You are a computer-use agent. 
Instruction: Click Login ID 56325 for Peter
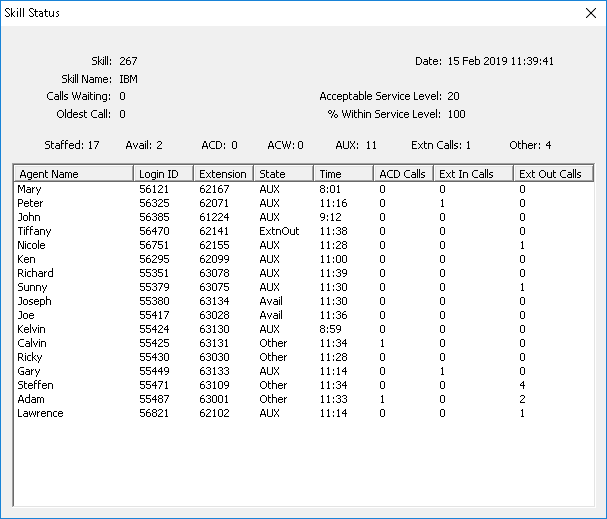coord(154,202)
